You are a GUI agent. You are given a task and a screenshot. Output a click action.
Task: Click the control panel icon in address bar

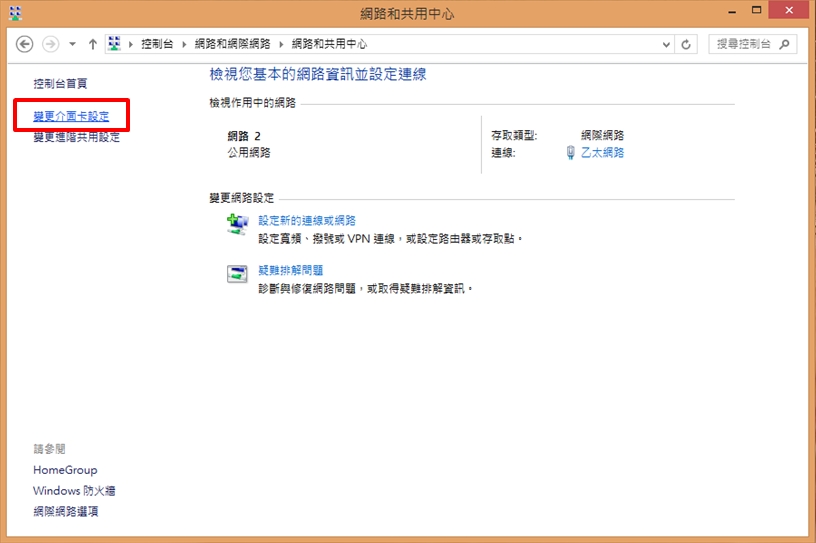tap(114, 44)
